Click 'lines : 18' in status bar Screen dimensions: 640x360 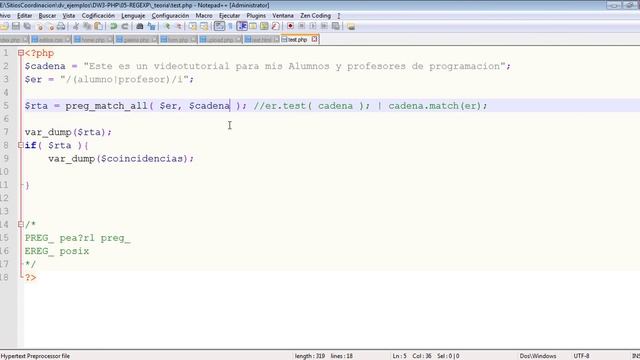342,356
